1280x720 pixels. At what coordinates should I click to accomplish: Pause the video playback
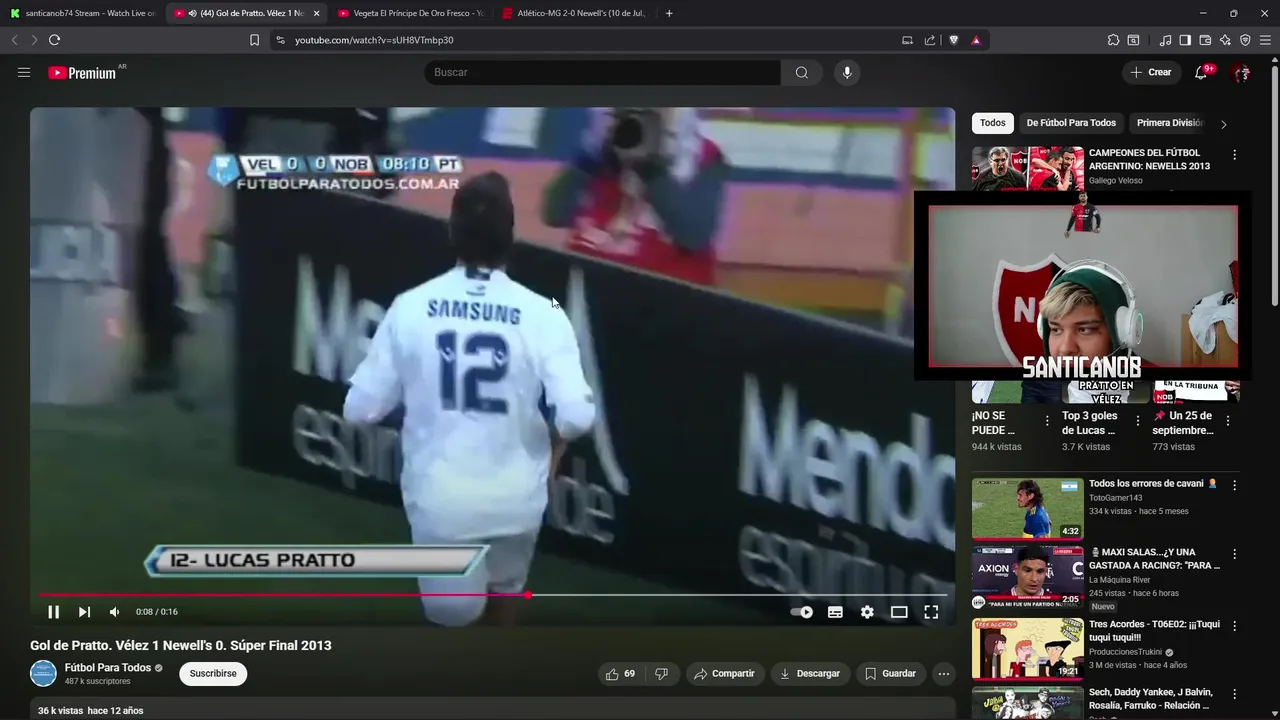pyautogui.click(x=54, y=612)
